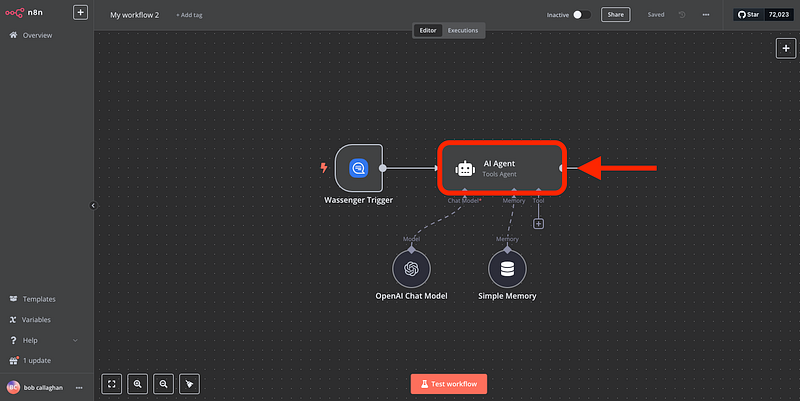
Task: Toggle the workflow Inactive switch
Action: tap(583, 15)
